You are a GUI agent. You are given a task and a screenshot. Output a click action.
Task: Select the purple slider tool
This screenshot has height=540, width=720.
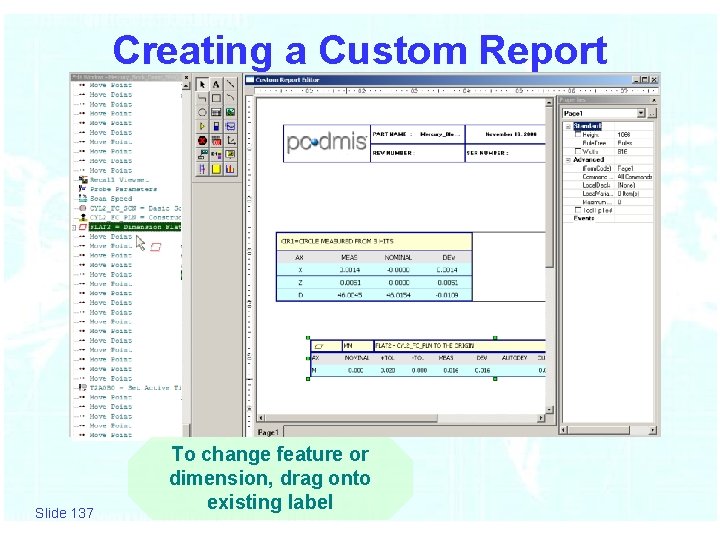202,169
